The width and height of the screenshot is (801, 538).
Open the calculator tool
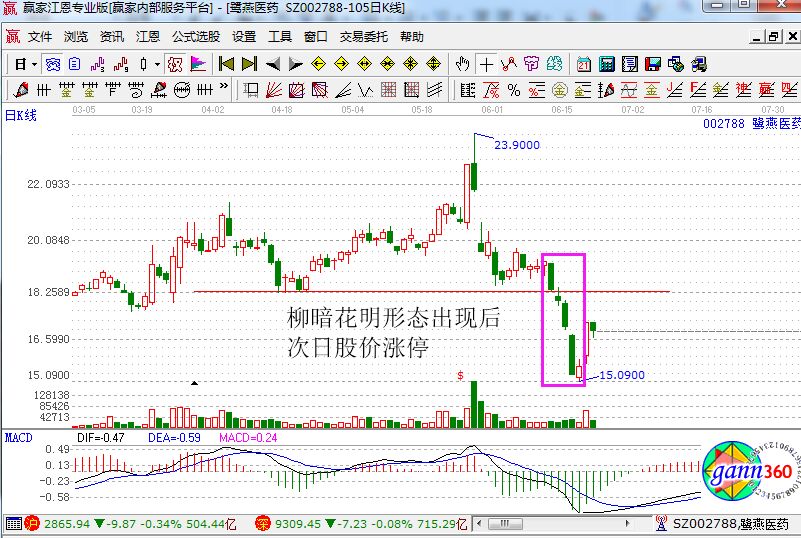(x=607, y=64)
